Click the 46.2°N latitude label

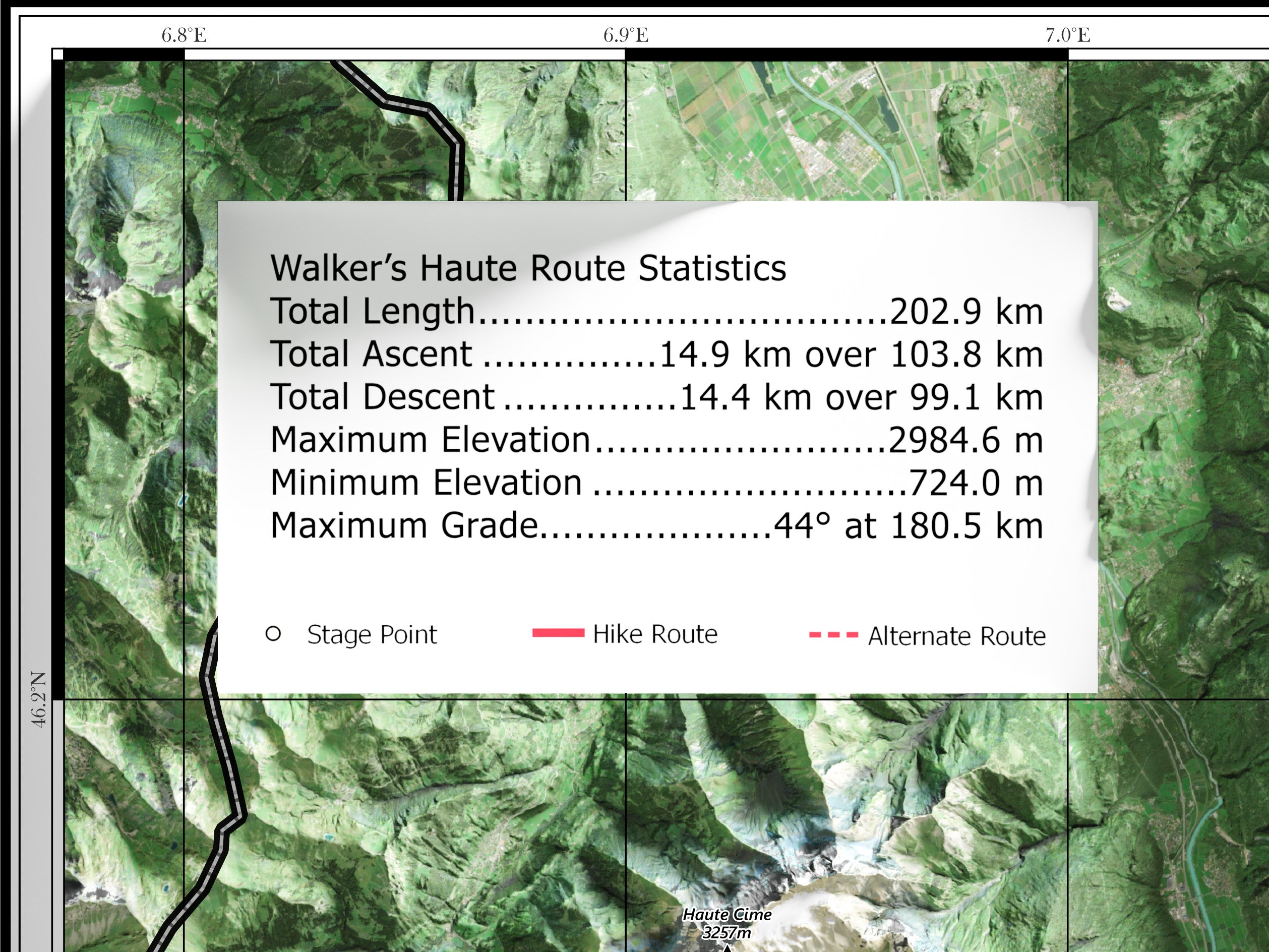(x=38, y=699)
